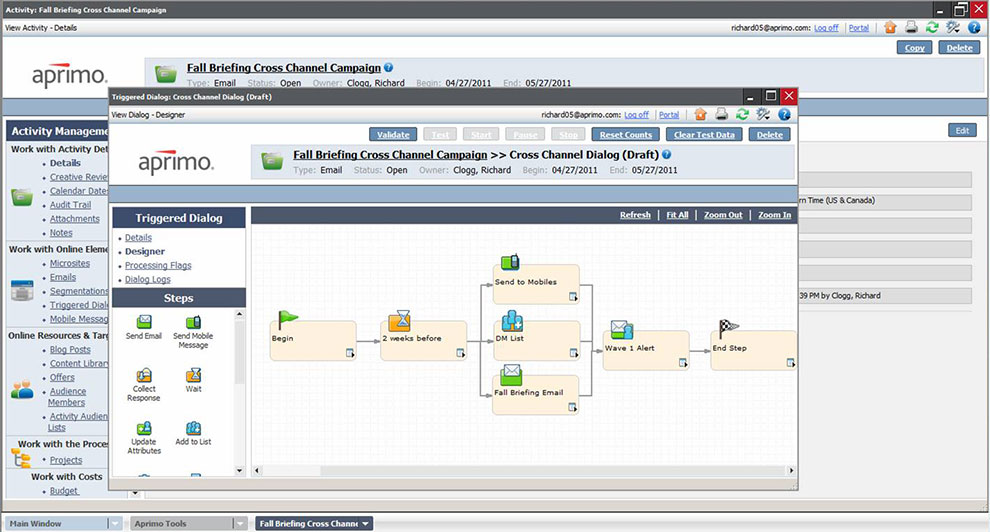This screenshot has height=532, width=990.
Task: Click Edit button in the Activity window
Action: 962,130
